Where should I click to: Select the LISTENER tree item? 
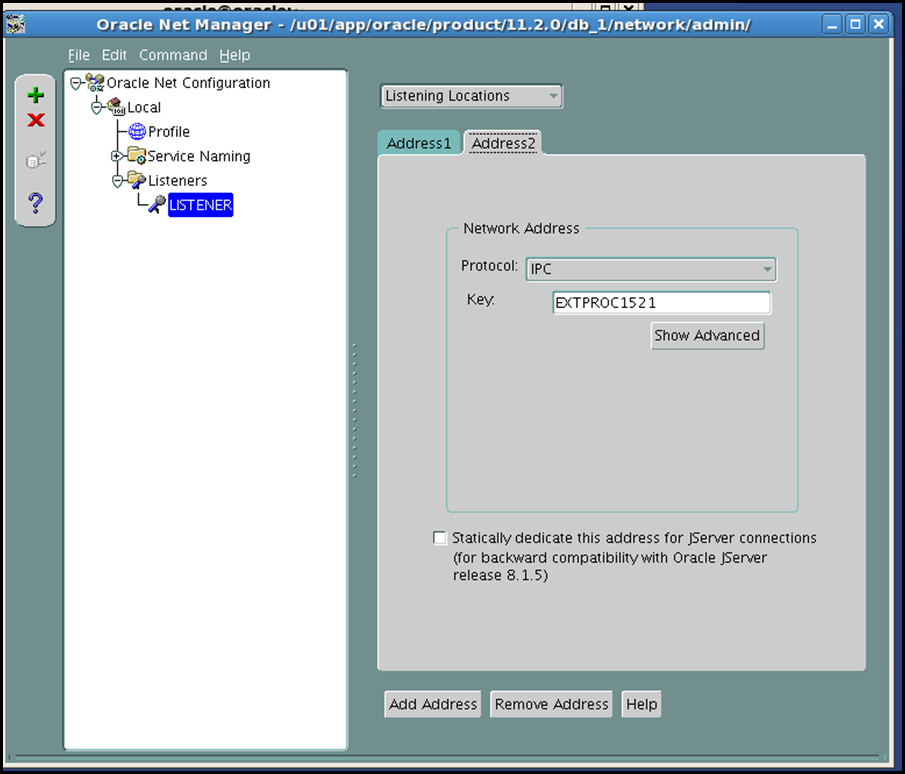[x=200, y=205]
